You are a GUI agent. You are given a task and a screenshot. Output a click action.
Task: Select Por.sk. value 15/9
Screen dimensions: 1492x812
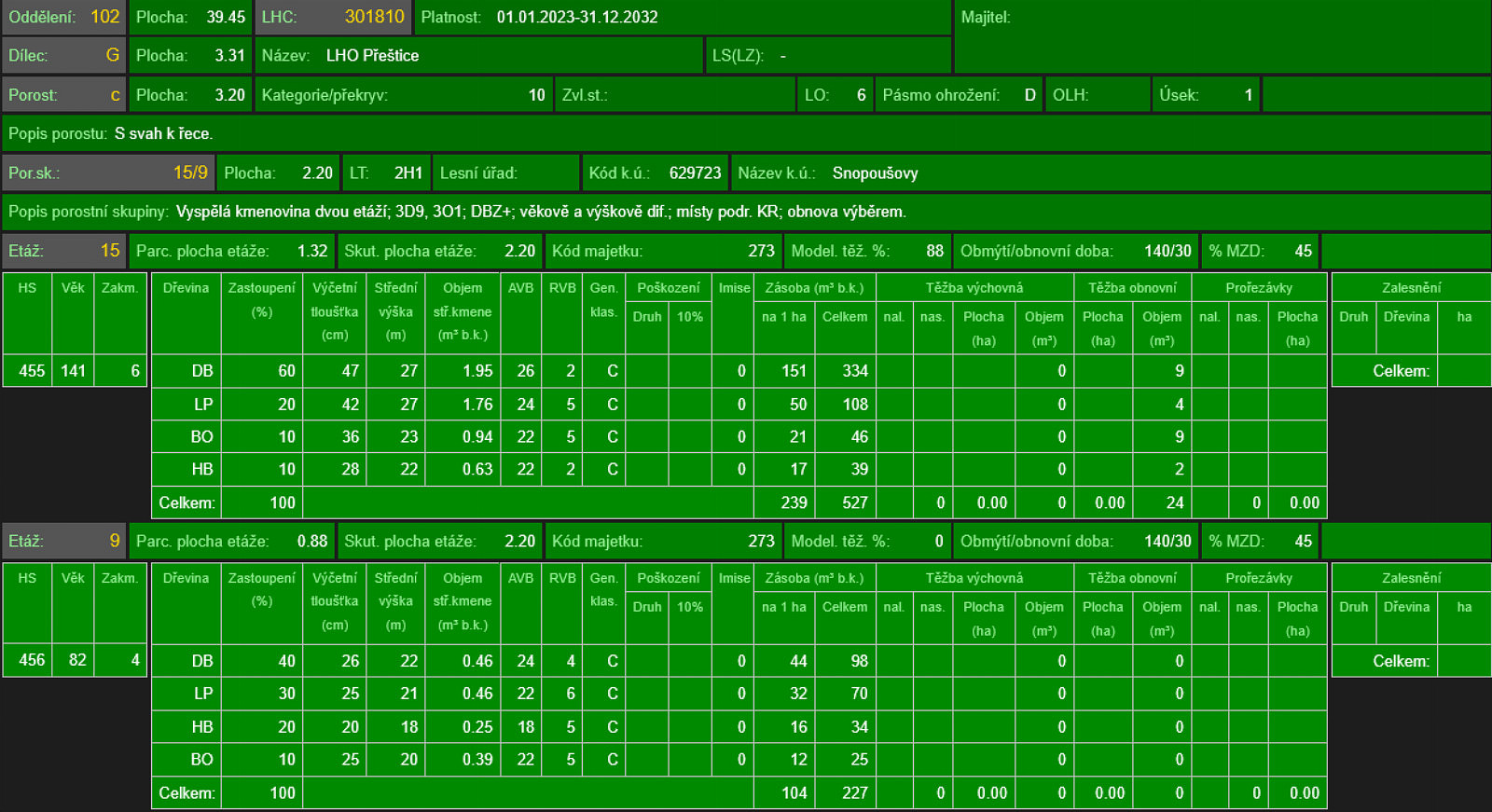190,172
